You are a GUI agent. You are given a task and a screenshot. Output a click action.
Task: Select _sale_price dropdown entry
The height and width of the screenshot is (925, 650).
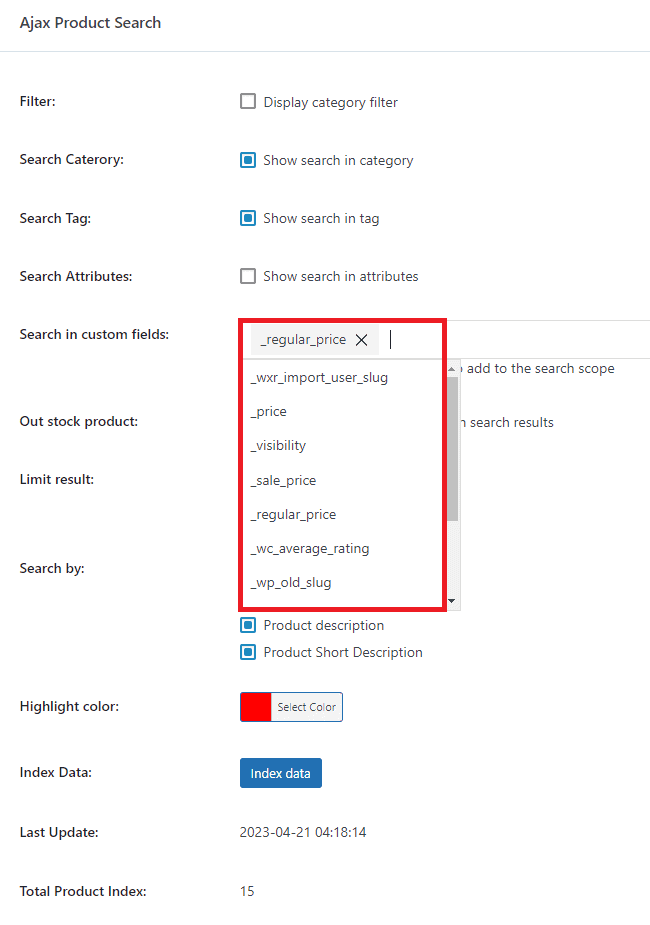[x=283, y=480]
